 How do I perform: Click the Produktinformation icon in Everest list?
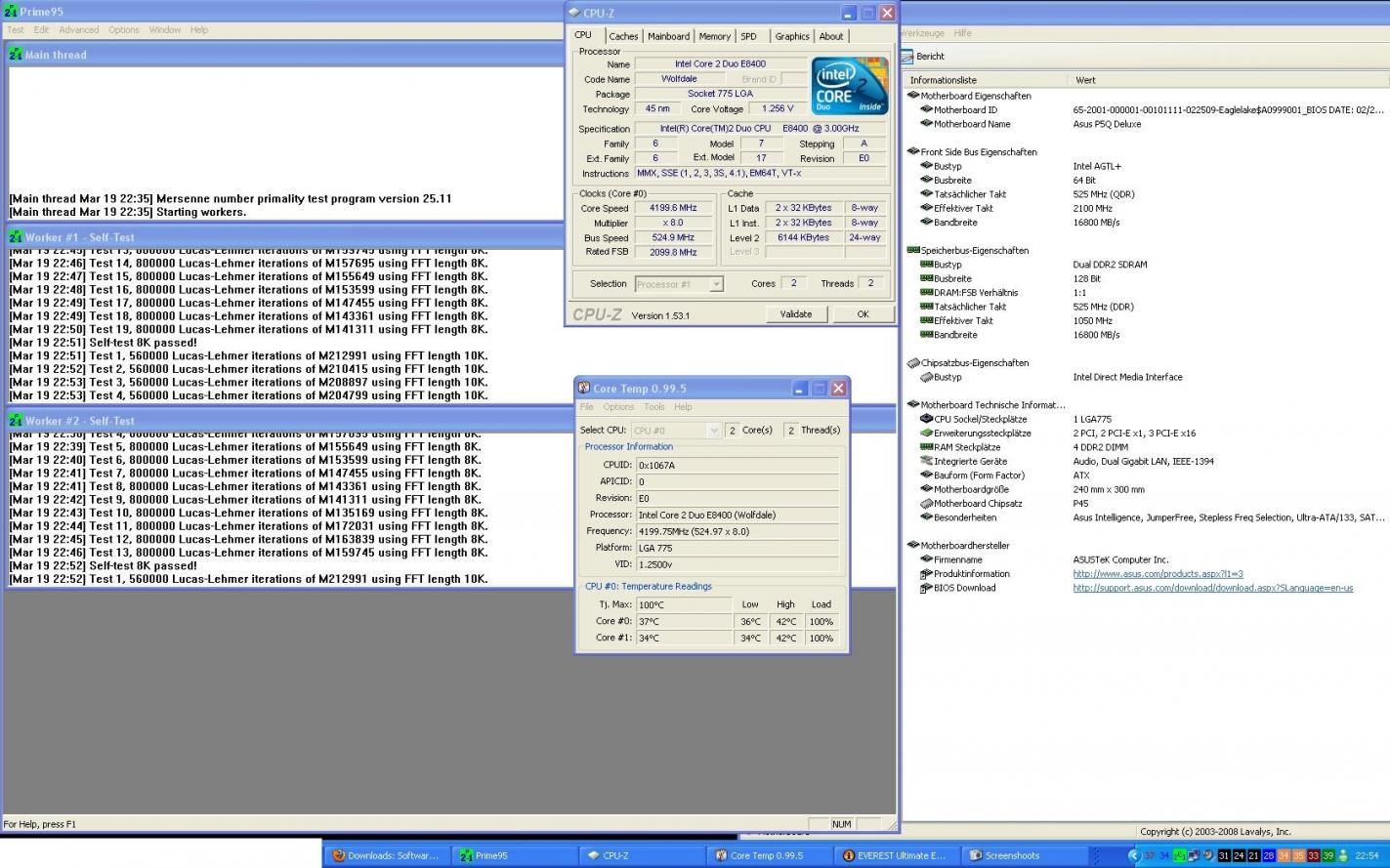coord(926,574)
